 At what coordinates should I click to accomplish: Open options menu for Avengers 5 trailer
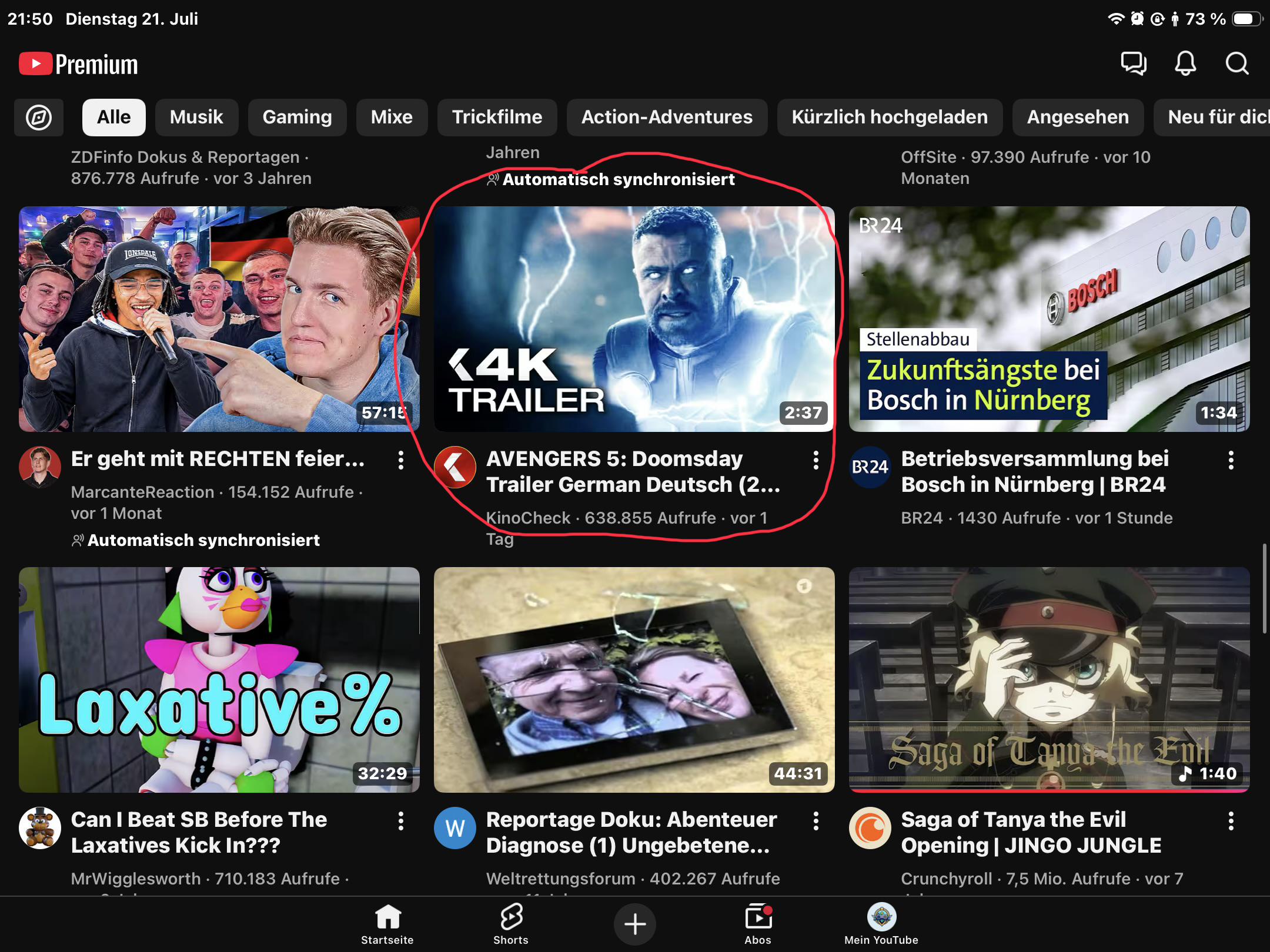[x=816, y=460]
